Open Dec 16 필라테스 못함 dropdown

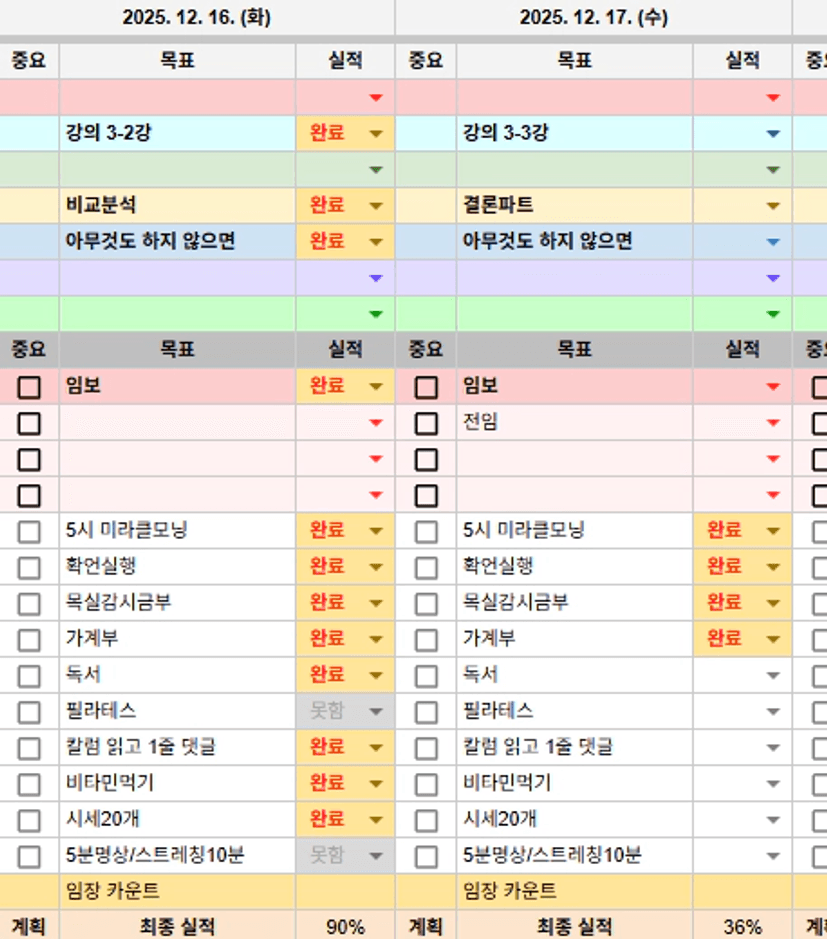[x=376, y=712]
